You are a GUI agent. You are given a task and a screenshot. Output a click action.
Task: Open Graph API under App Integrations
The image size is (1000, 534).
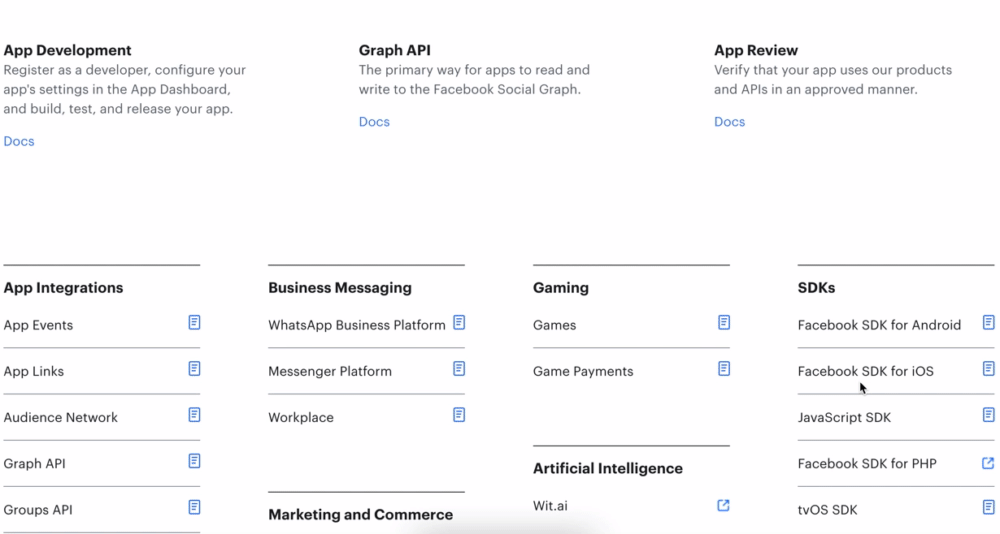tap(34, 464)
